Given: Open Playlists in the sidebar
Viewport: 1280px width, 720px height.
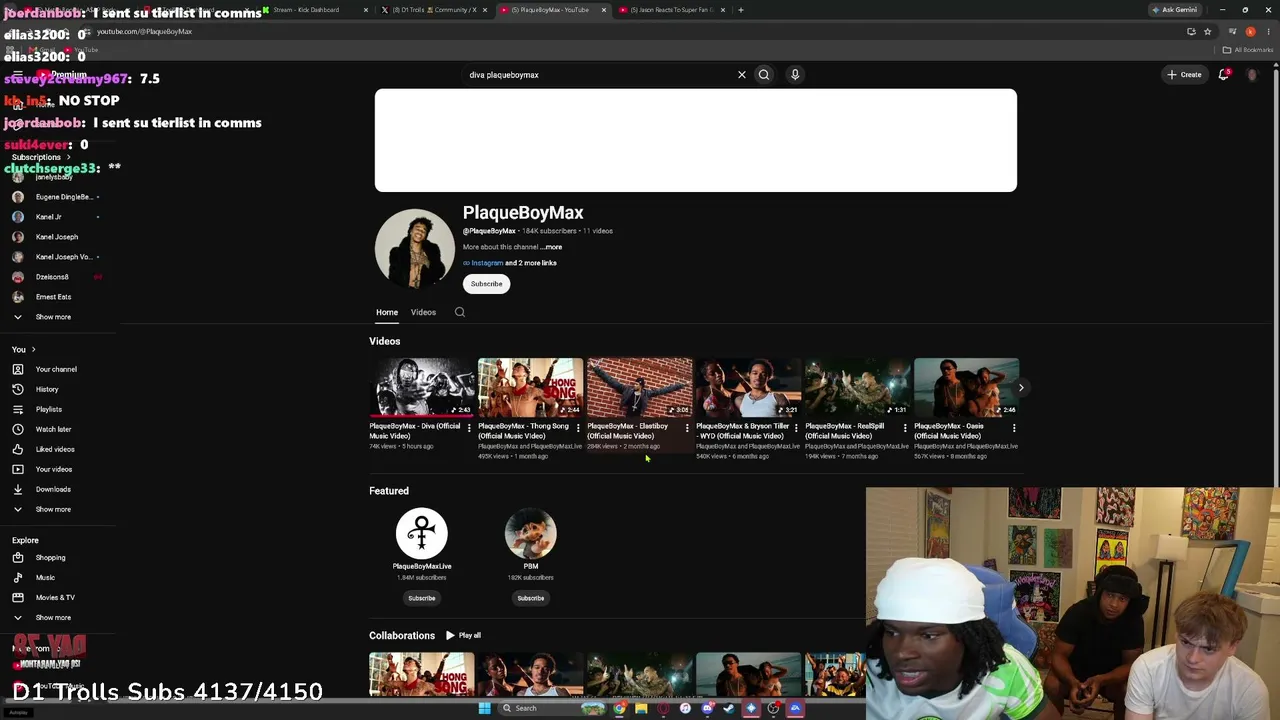Looking at the screenshot, I should [48, 409].
